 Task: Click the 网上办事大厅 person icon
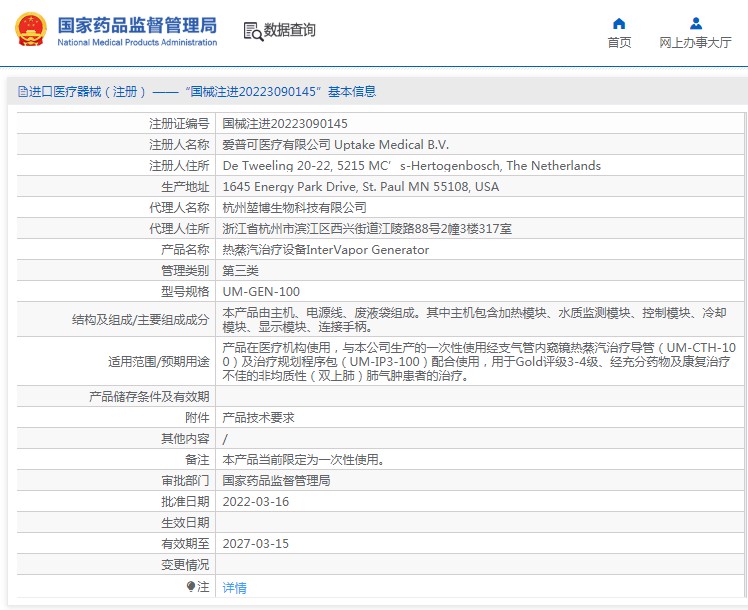(x=695, y=23)
